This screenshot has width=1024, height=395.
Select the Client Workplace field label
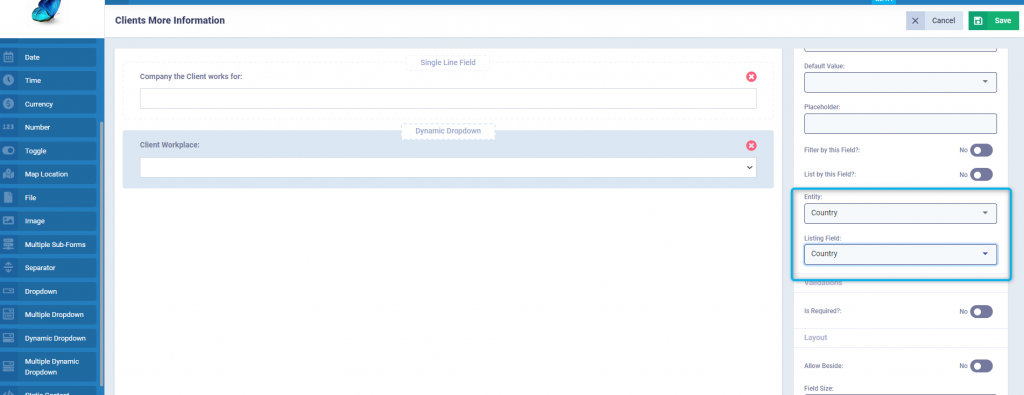[169, 145]
